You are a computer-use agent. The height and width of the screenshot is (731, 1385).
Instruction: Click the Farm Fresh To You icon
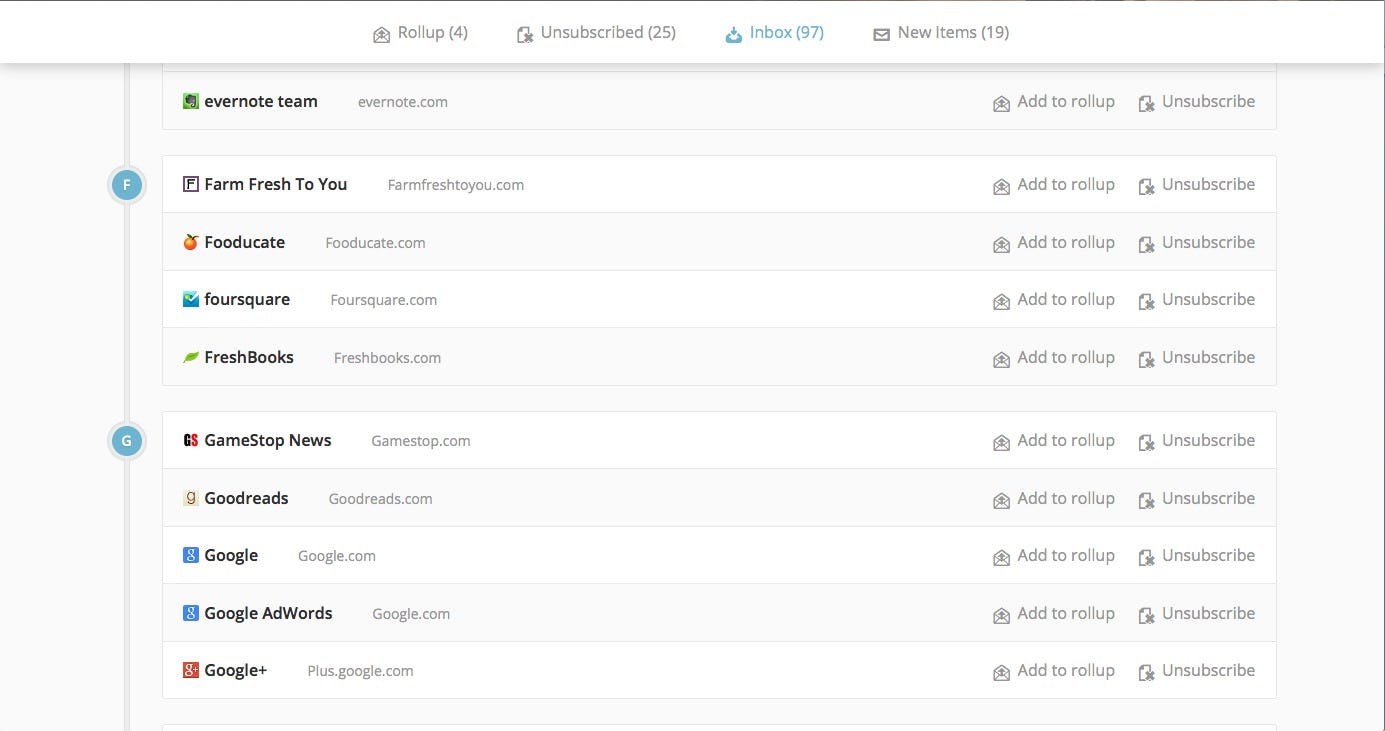point(191,184)
